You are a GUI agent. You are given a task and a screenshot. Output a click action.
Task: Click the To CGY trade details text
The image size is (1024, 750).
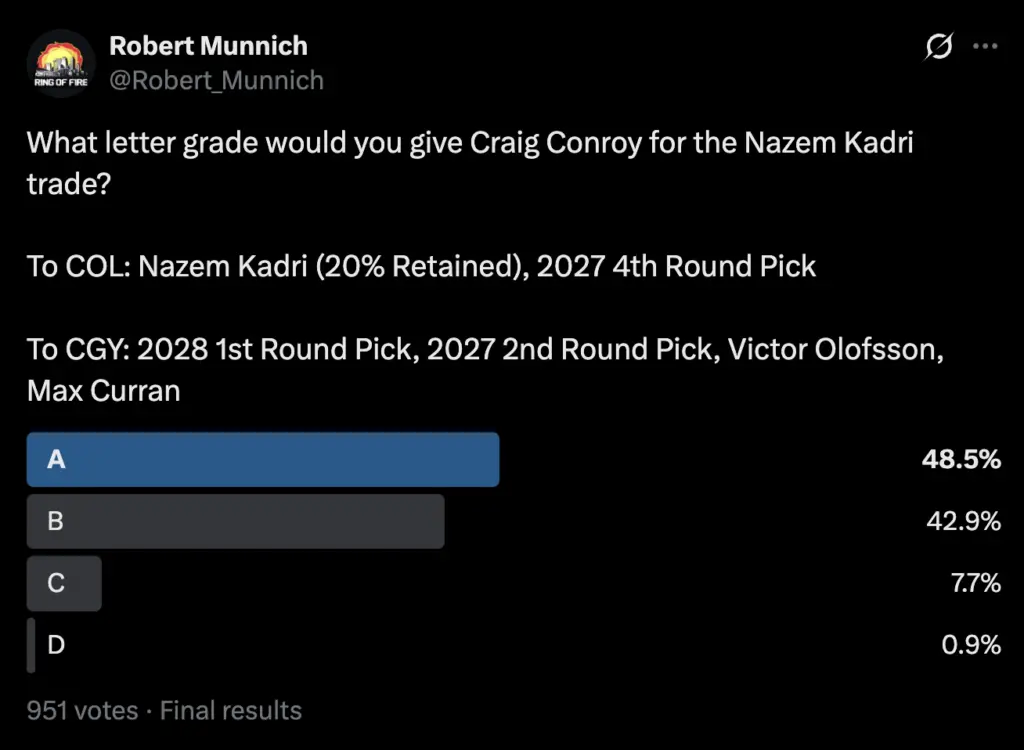coord(485,370)
